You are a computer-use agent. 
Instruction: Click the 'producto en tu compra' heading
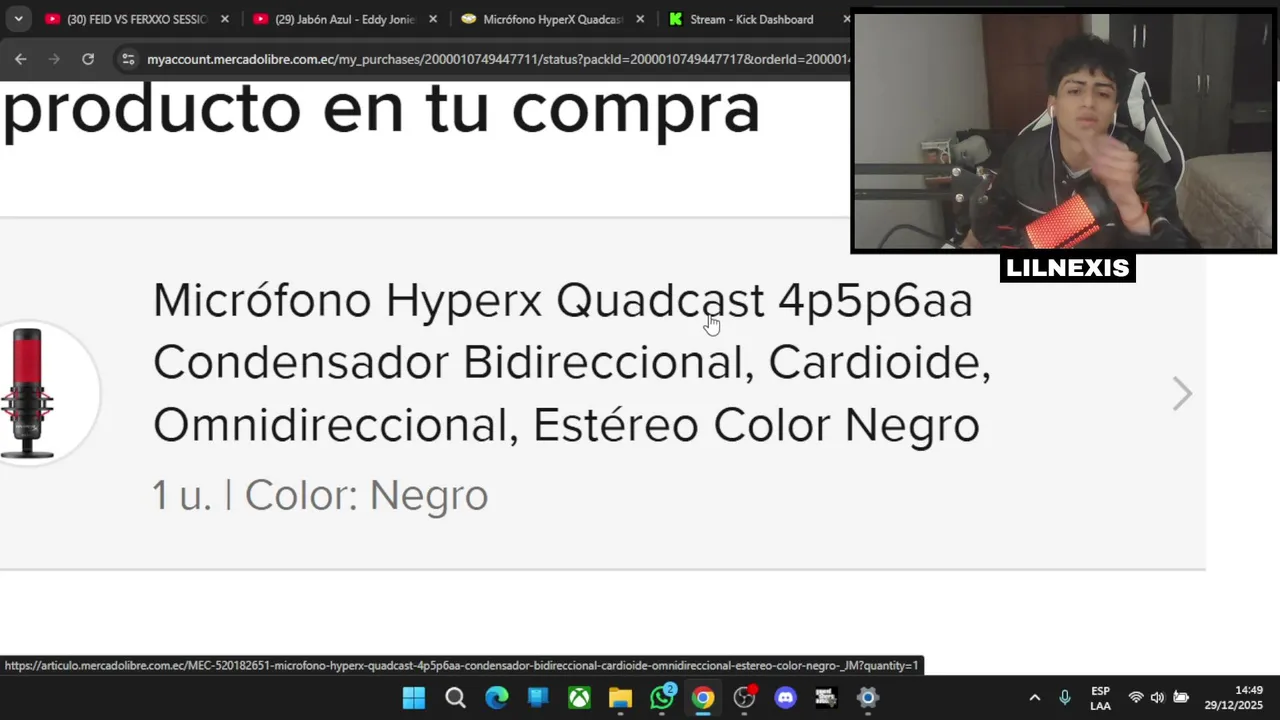381,108
